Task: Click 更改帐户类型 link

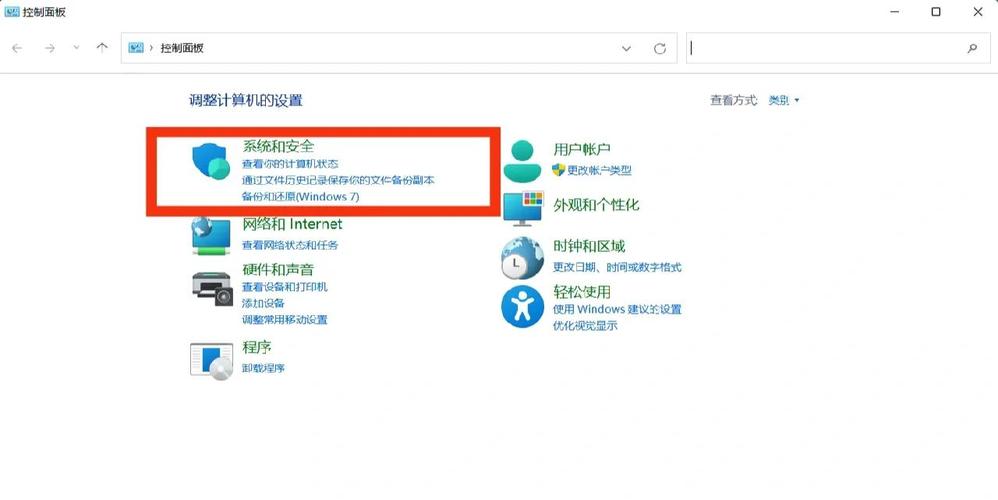Action: 599,170
